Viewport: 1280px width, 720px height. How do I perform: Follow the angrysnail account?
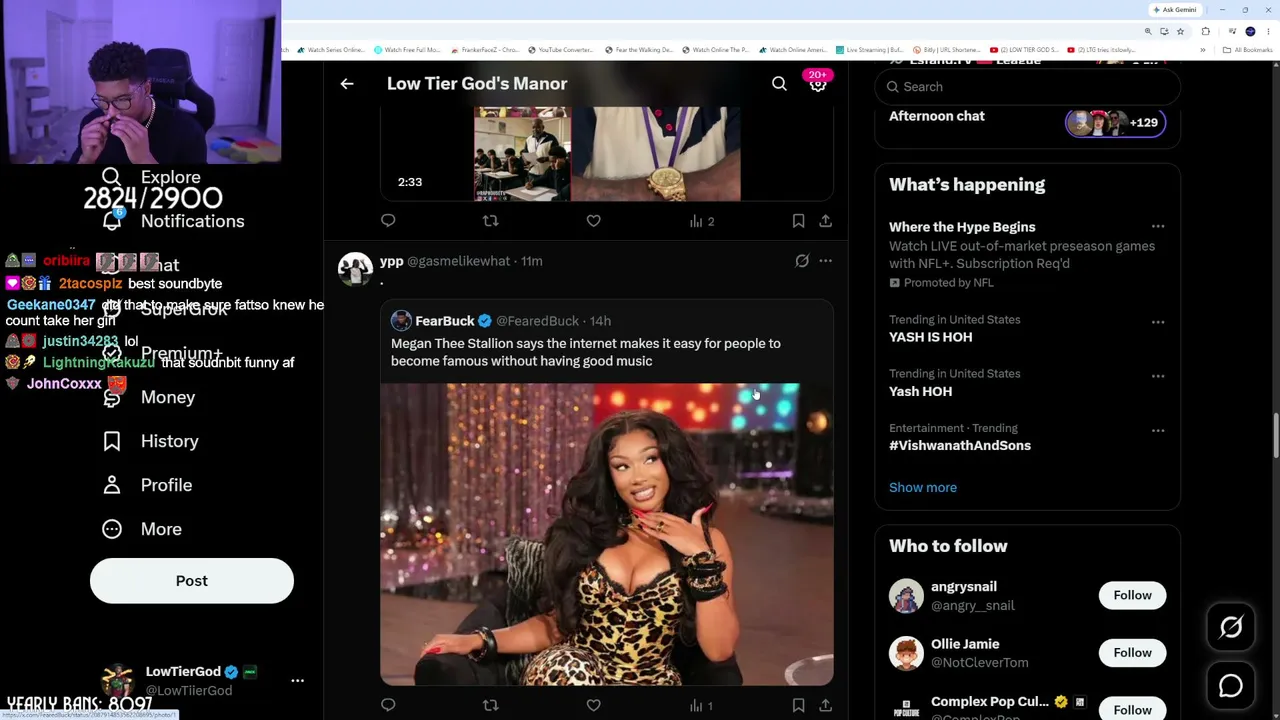[x=1132, y=595]
